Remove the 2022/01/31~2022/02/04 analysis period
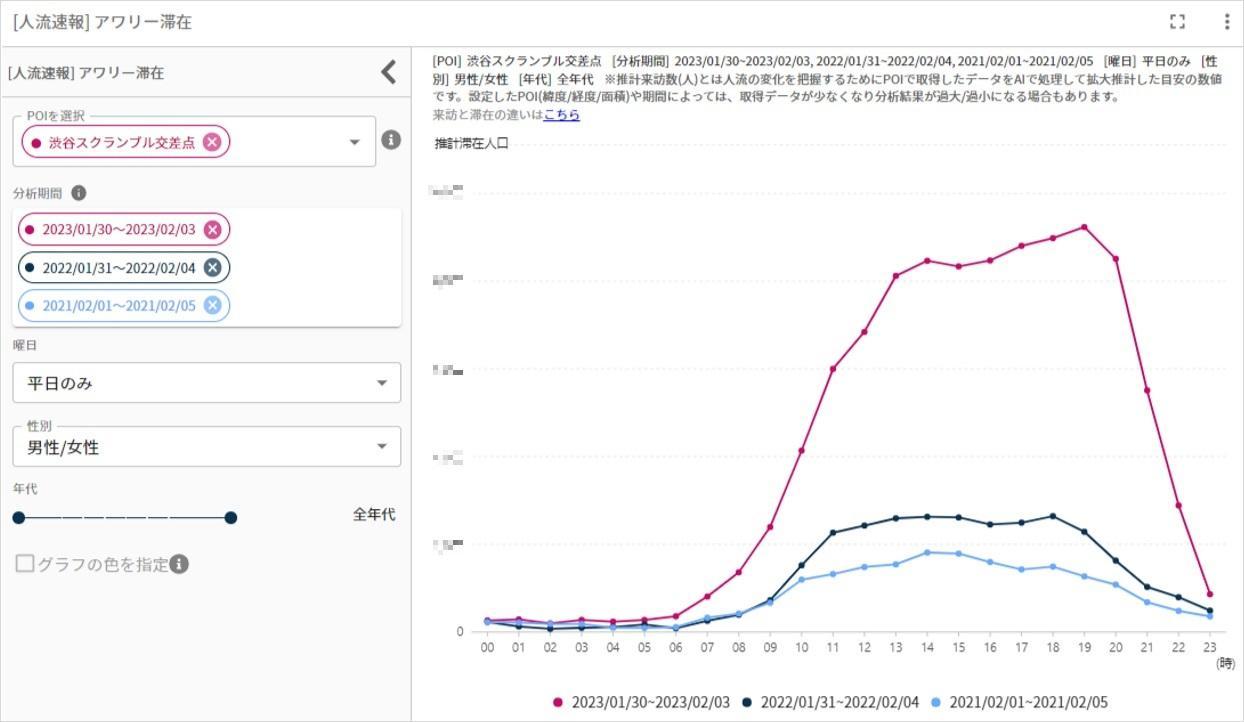 tap(213, 267)
